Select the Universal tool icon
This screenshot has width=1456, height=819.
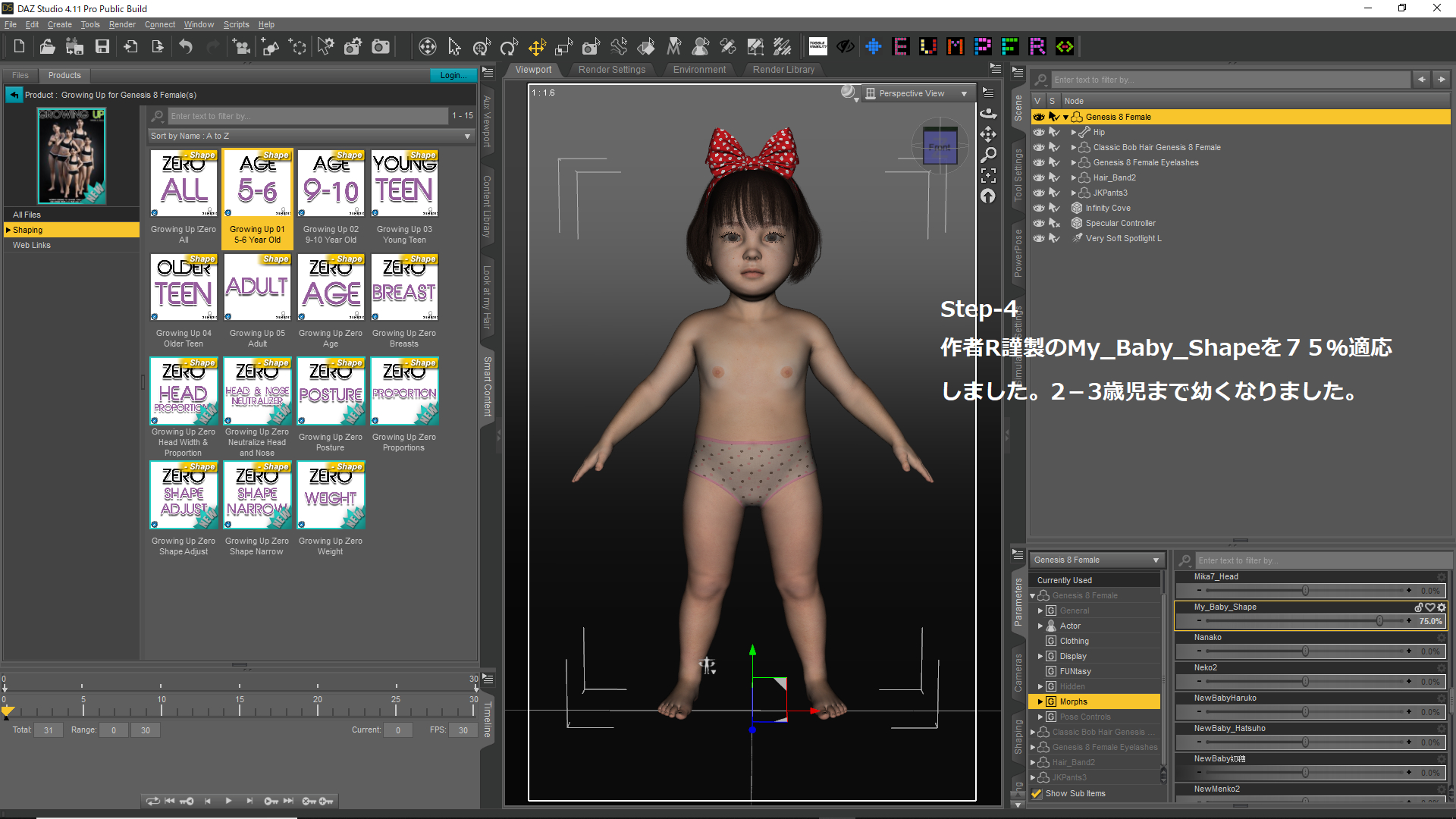click(428, 47)
